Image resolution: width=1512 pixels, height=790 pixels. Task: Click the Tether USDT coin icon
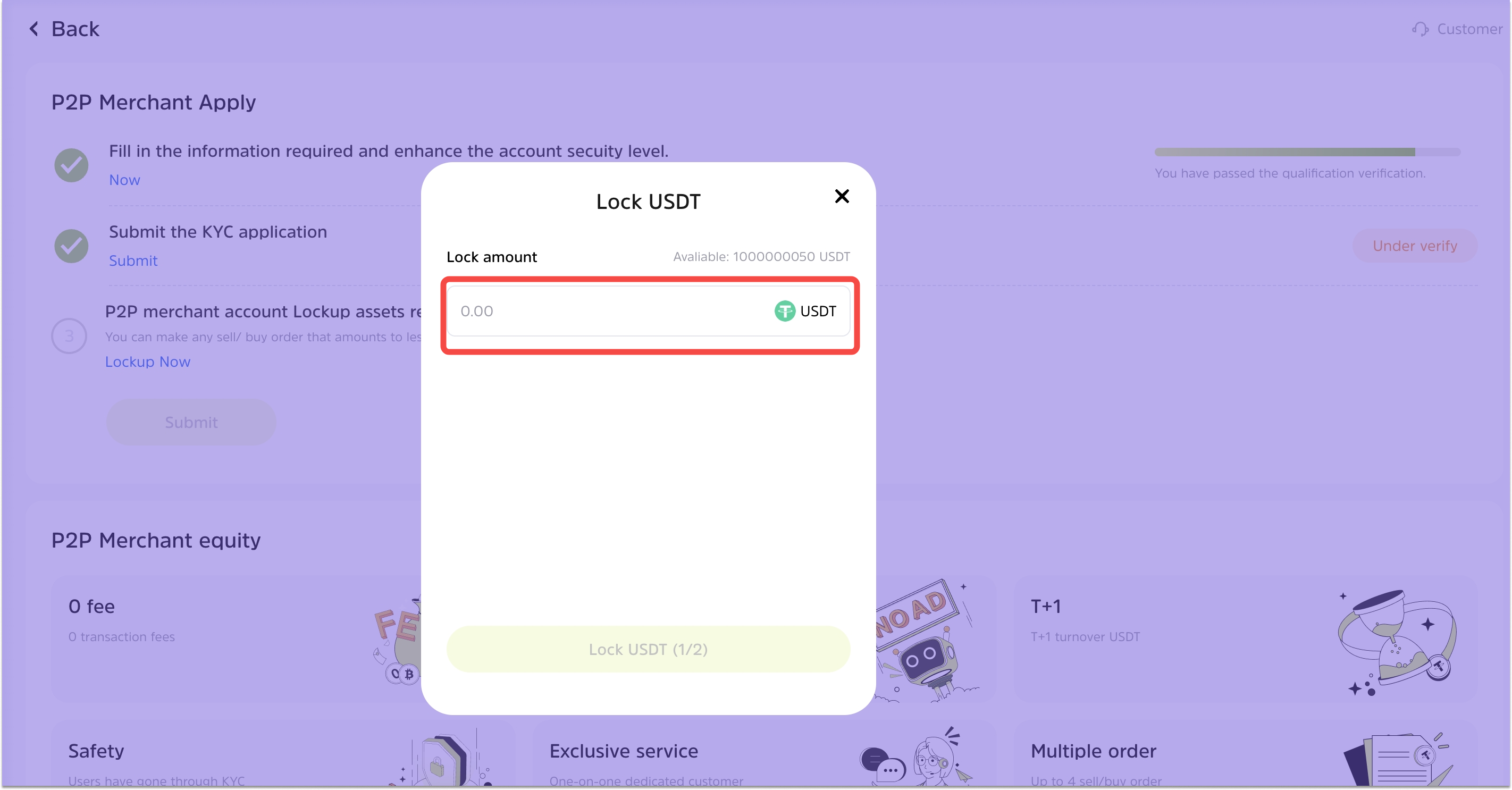click(x=785, y=311)
